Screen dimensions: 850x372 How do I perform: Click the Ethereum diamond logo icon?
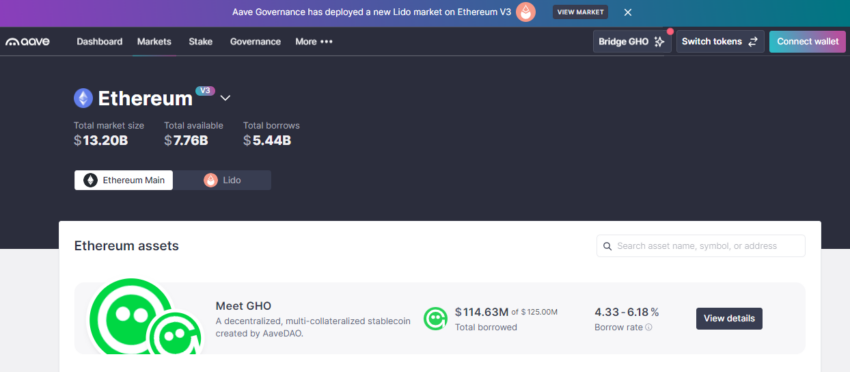83,98
